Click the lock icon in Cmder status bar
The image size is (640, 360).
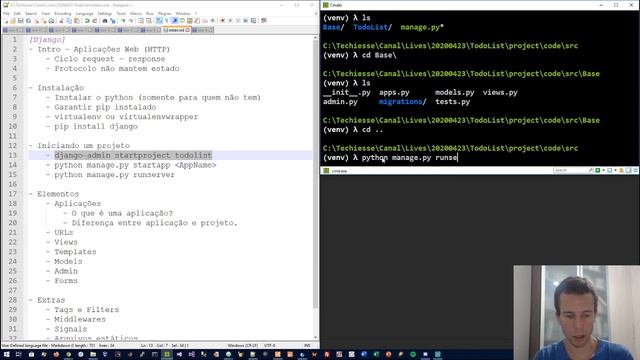tap(621, 170)
